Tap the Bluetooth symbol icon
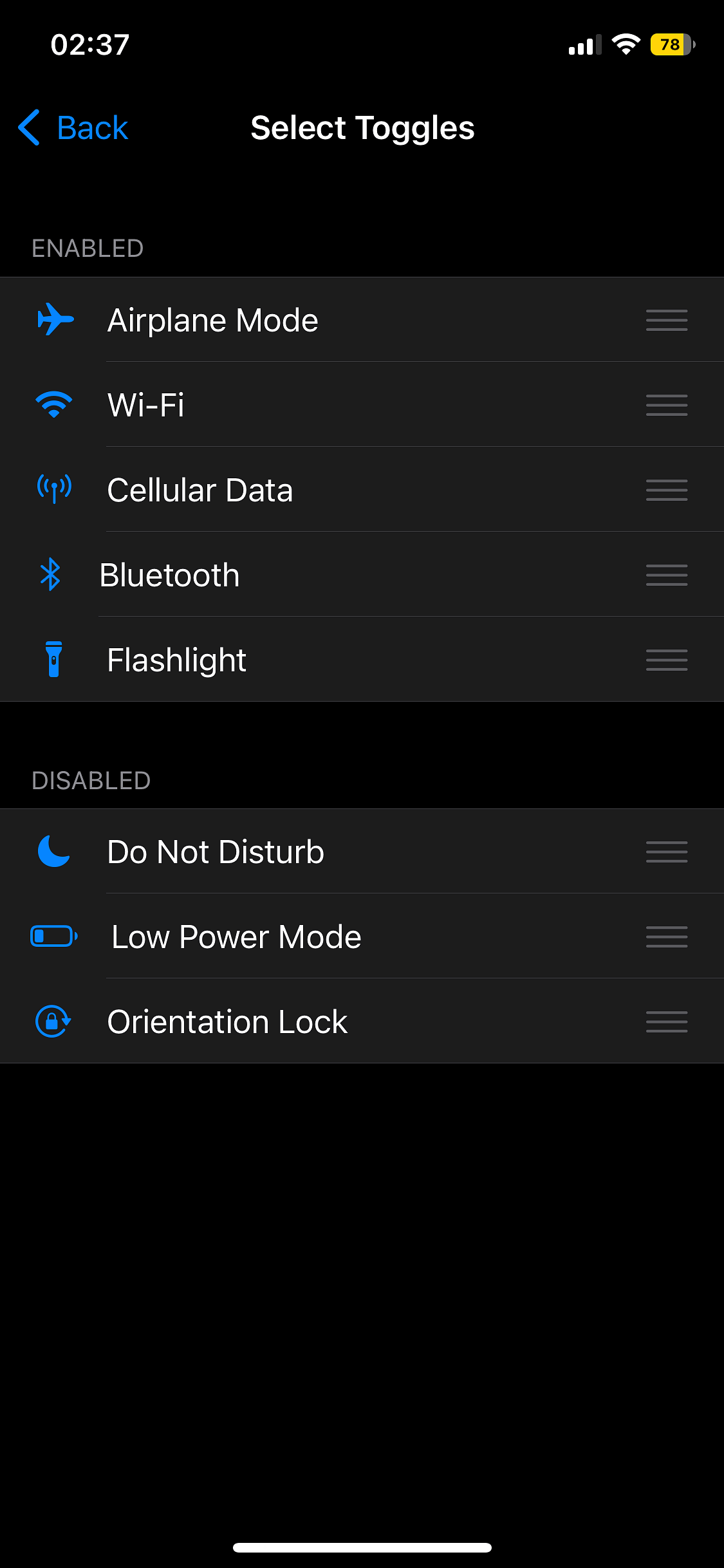This screenshot has width=724, height=1568. [x=50, y=574]
